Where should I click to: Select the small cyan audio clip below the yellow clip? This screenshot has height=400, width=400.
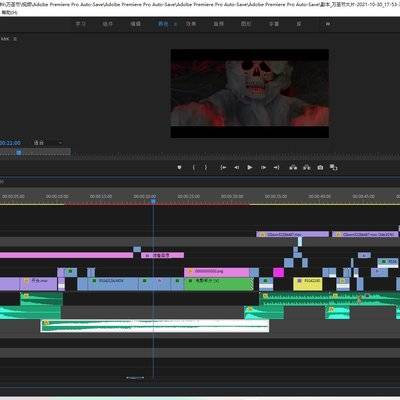337,313
